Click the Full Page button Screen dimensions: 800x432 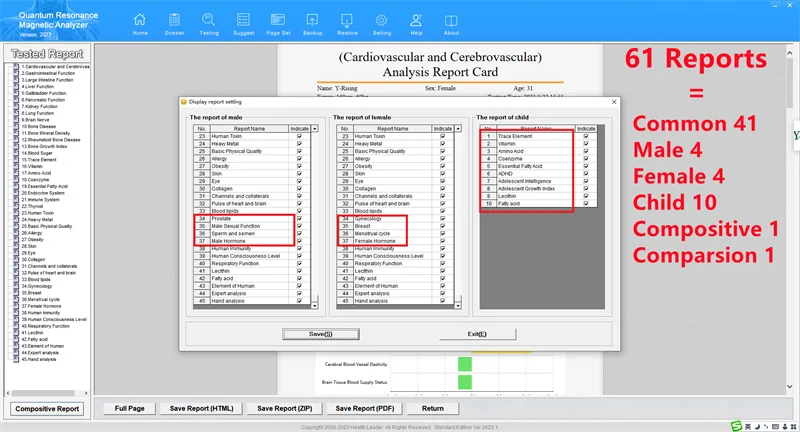(x=130, y=409)
